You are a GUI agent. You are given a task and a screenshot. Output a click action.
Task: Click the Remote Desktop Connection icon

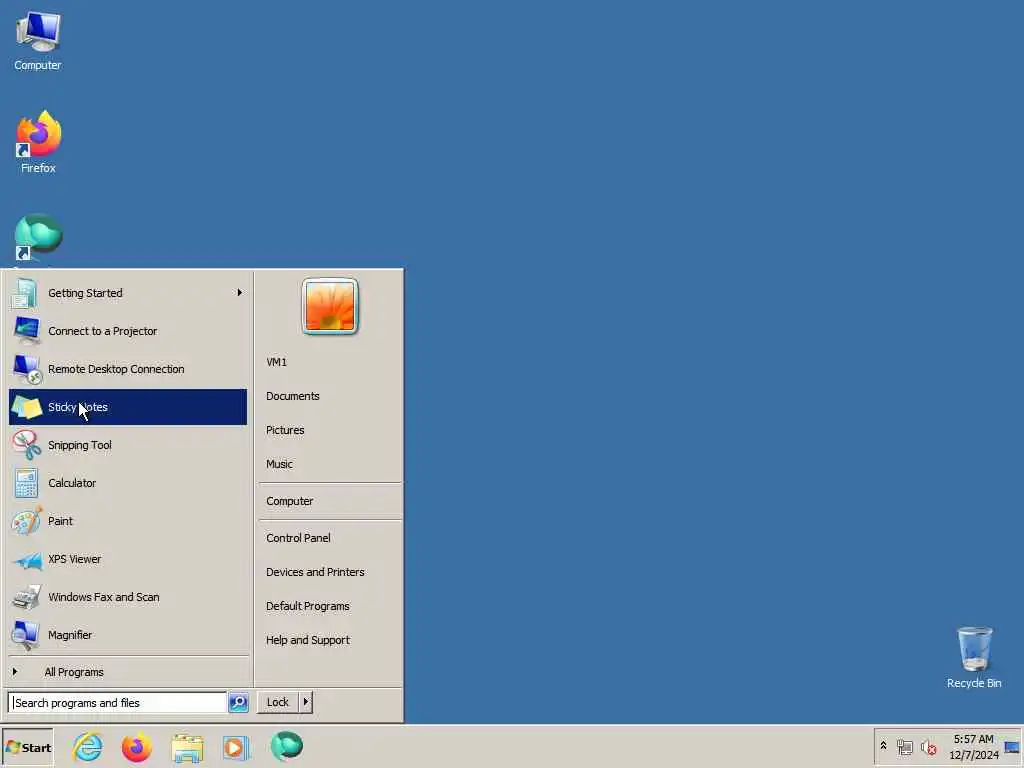point(27,370)
